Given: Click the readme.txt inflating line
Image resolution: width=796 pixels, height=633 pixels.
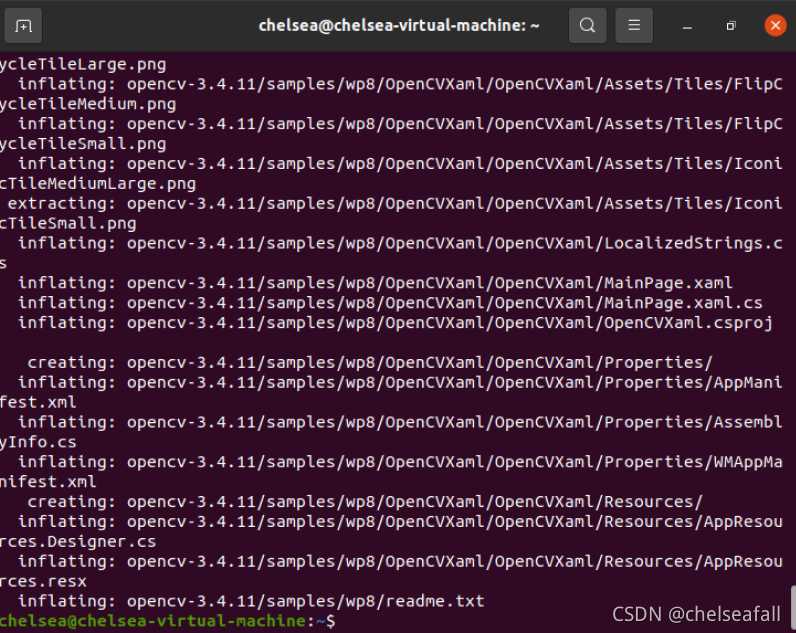Looking at the screenshot, I should [x=251, y=601].
